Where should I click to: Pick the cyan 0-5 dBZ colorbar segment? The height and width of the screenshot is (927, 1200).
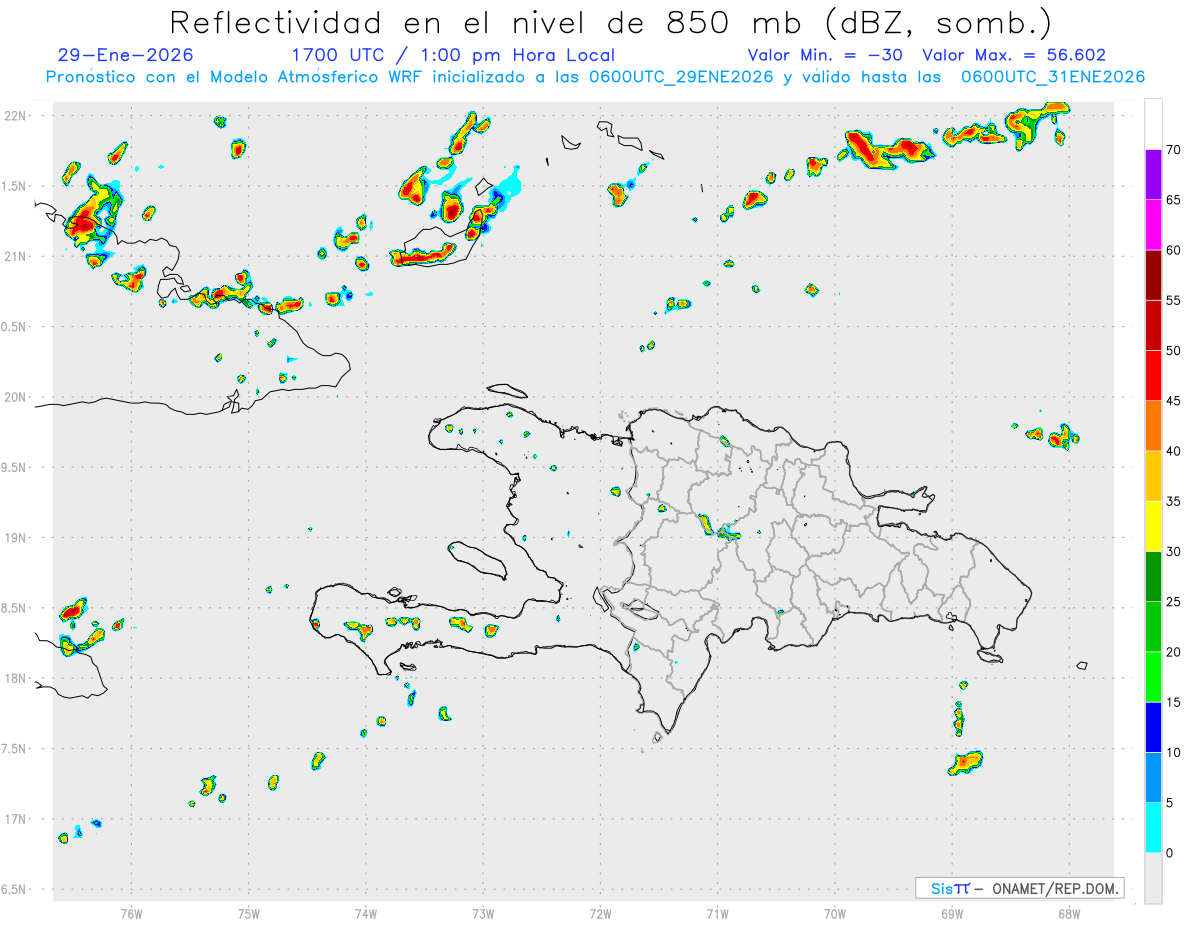click(x=1153, y=827)
